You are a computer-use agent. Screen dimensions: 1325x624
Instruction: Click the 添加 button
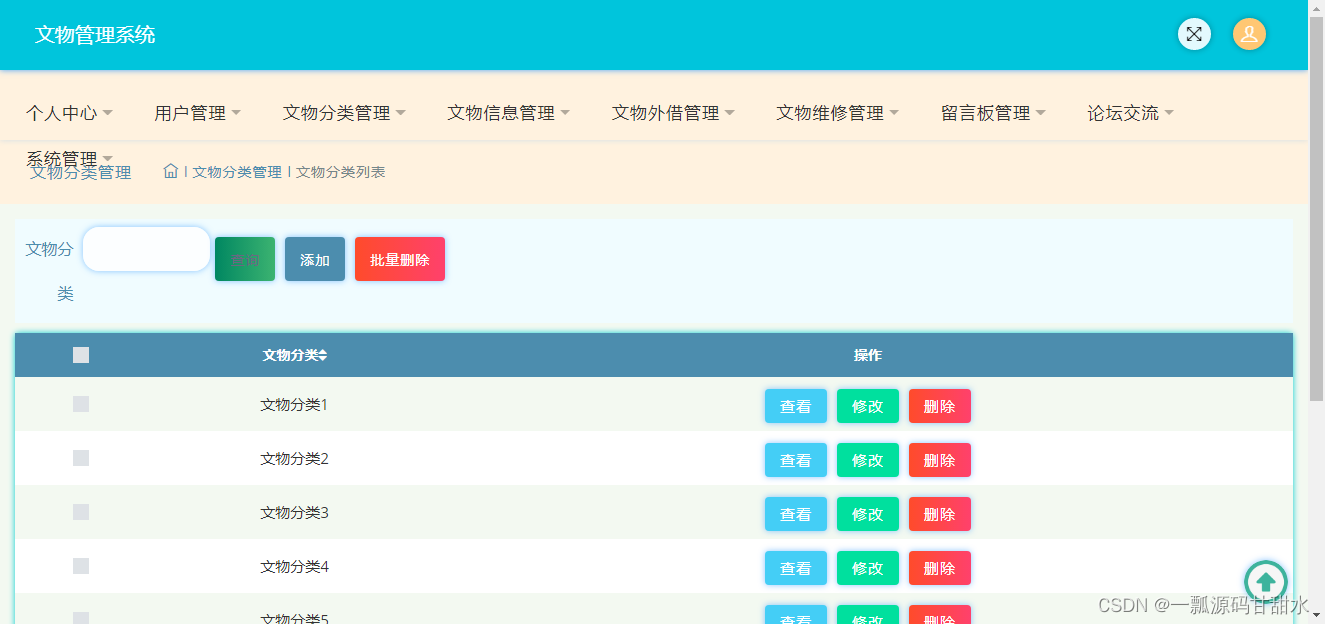(315, 259)
